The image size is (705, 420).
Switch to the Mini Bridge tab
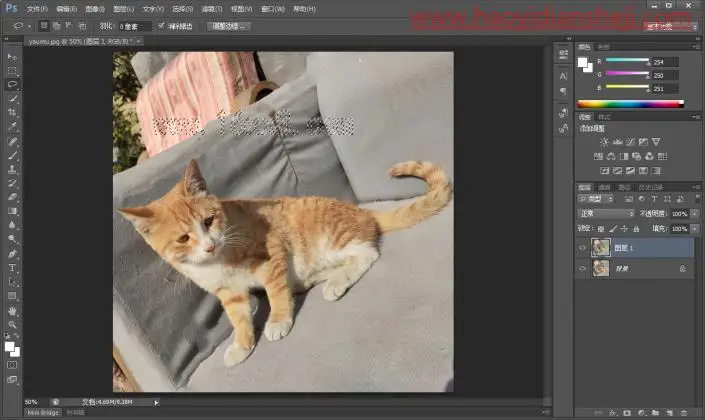pyautogui.click(x=43, y=412)
